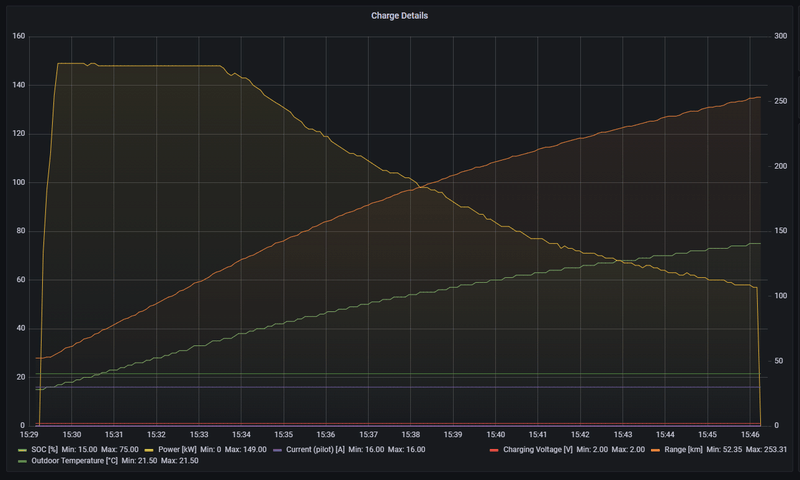The width and height of the screenshot is (800, 480).
Task: Click Charging Voltage 'Min: 2.00' value
Action: click(592, 449)
